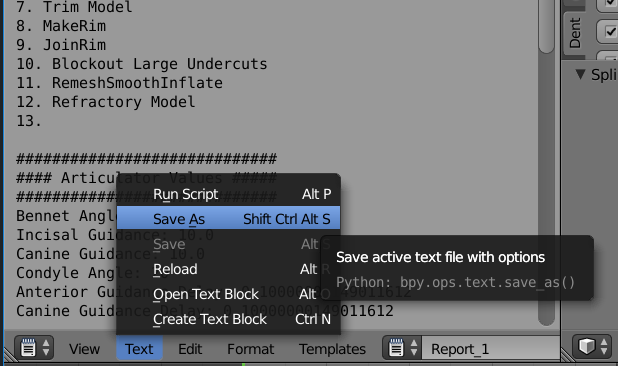Screen dimensions: 618x366
Task: Open the Format menu in text editor header
Action: [x=251, y=349]
